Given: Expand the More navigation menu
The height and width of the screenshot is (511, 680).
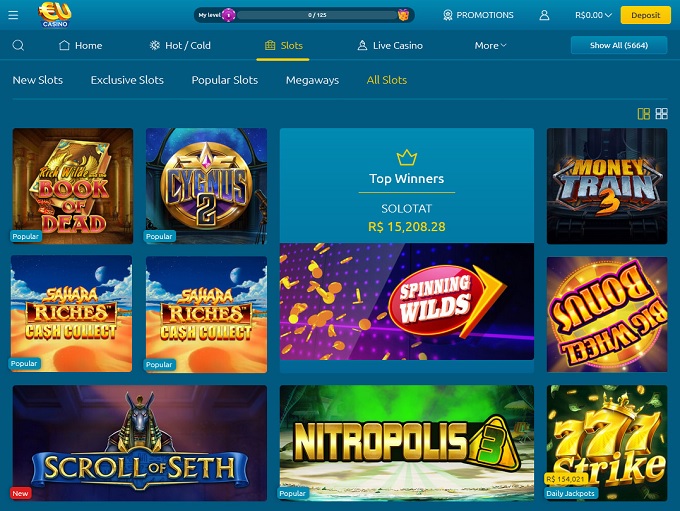Looking at the screenshot, I should point(490,45).
